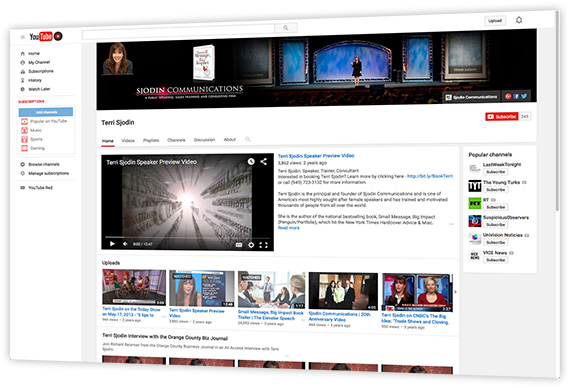
Task: Click the channel search magnifier icon
Action: 248,139
